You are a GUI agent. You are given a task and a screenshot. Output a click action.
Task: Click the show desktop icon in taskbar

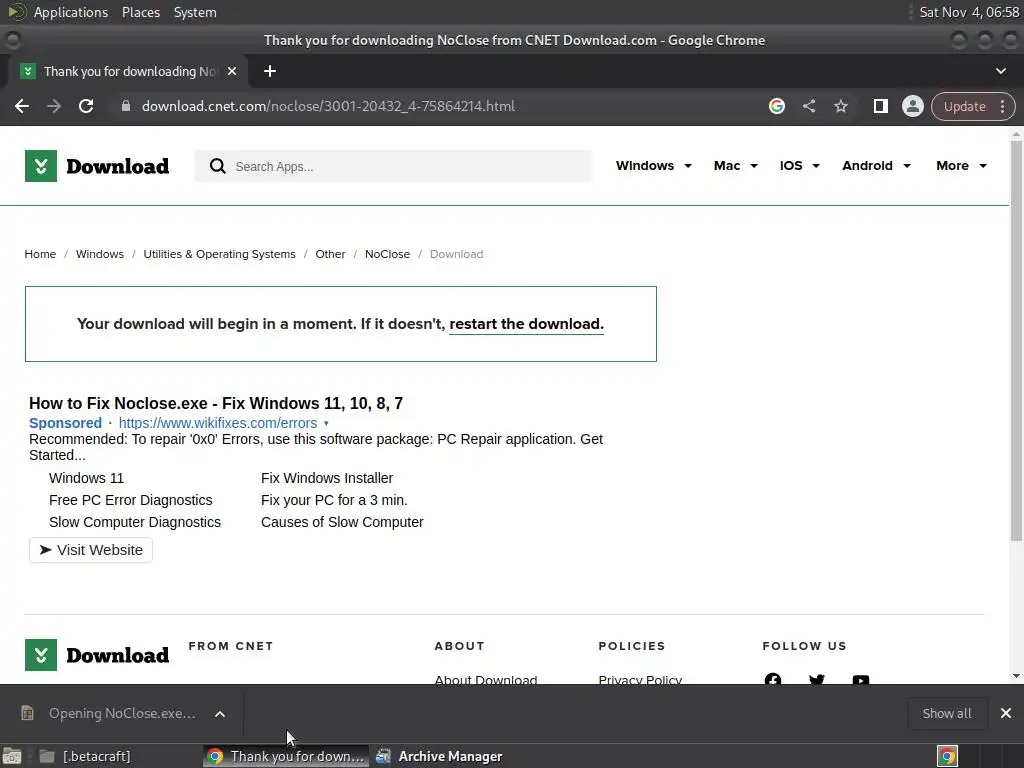12,756
